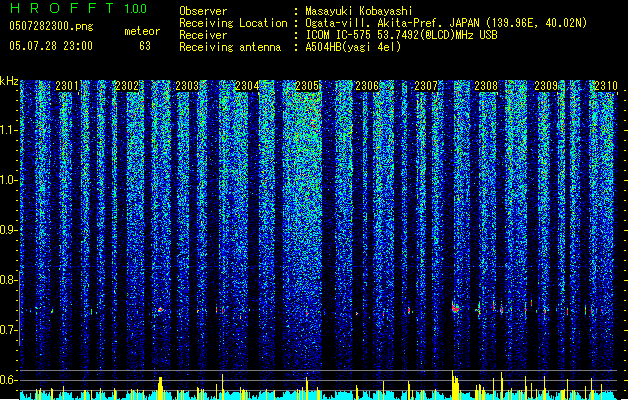Click the HROFFT title text

tap(61, 8)
